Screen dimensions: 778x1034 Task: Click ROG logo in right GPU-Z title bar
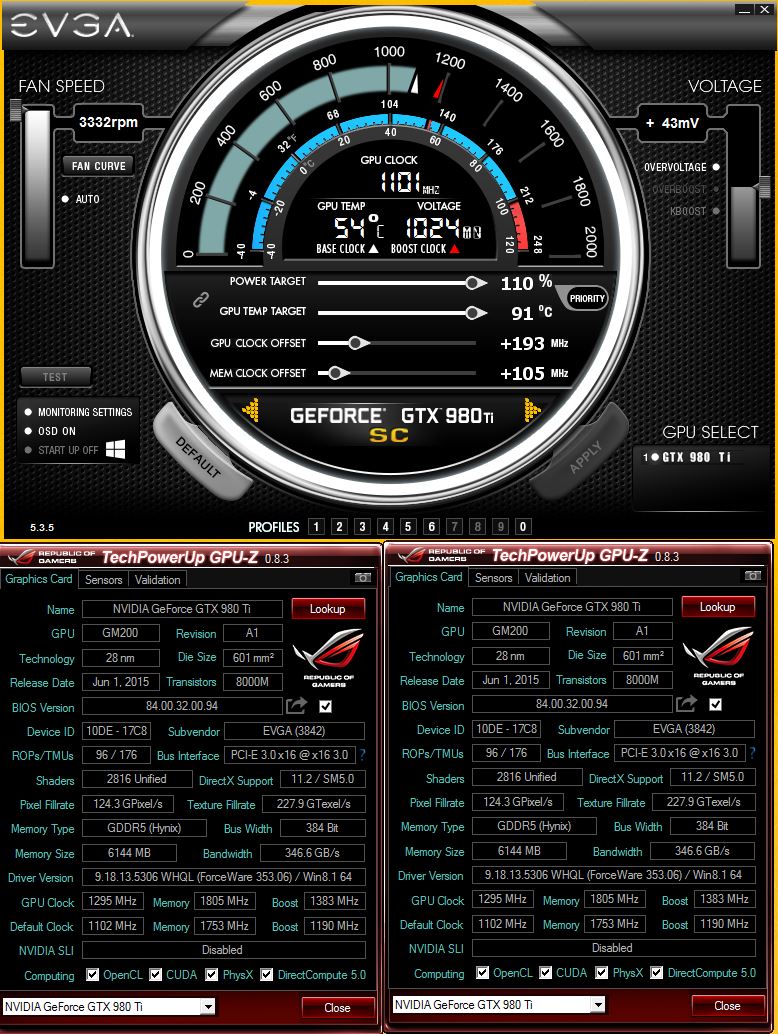(410, 555)
